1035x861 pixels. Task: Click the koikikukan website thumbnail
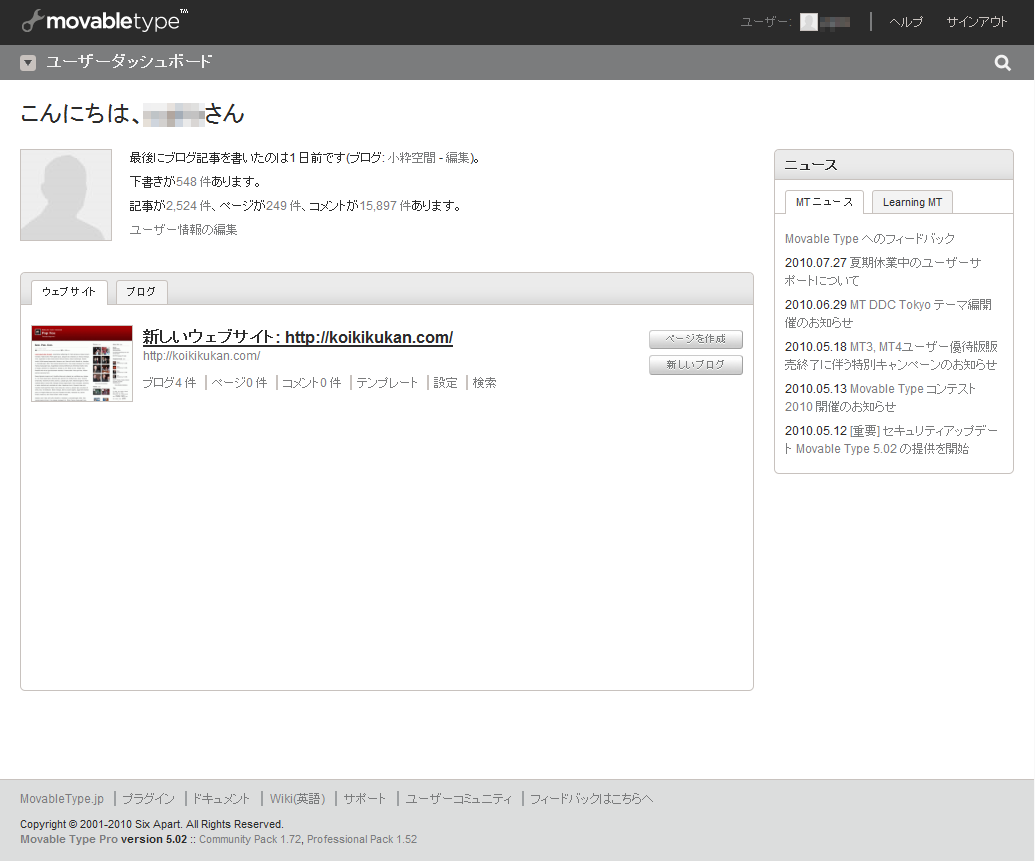82,363
